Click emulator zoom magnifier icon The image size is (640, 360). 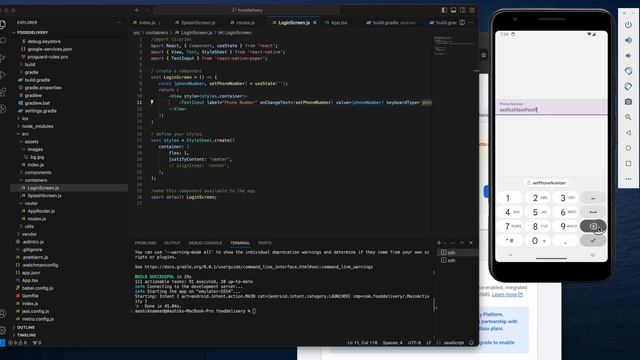[628, 117]
